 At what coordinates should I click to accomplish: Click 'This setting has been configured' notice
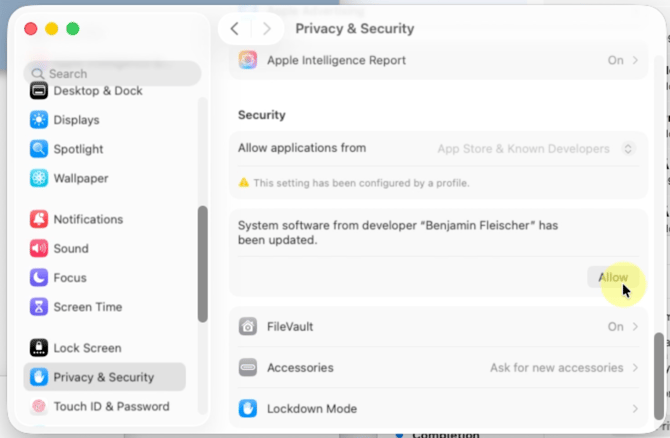(361, 183)
